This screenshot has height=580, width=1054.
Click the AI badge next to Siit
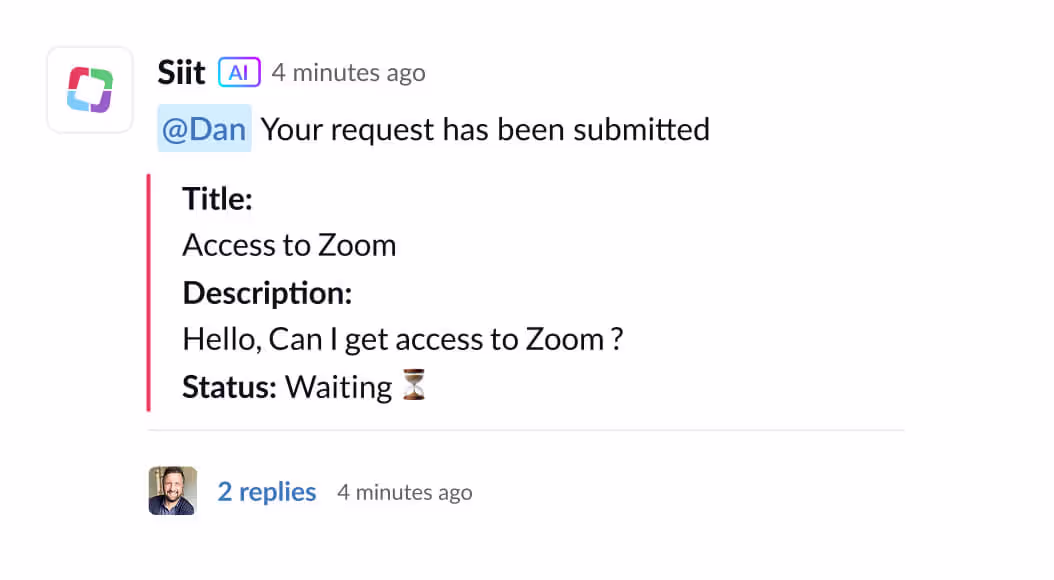point(238,72)
